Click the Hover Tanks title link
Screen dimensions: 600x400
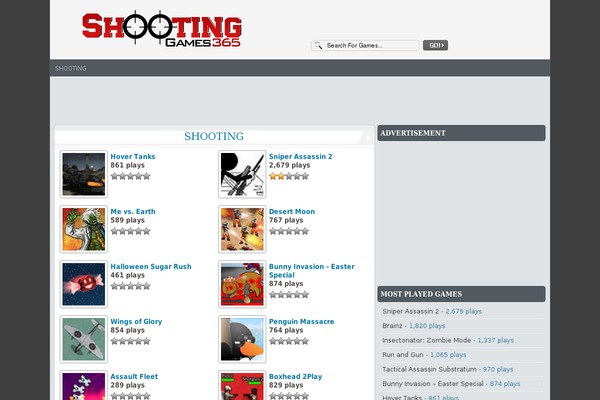click(x=133, y=157)
